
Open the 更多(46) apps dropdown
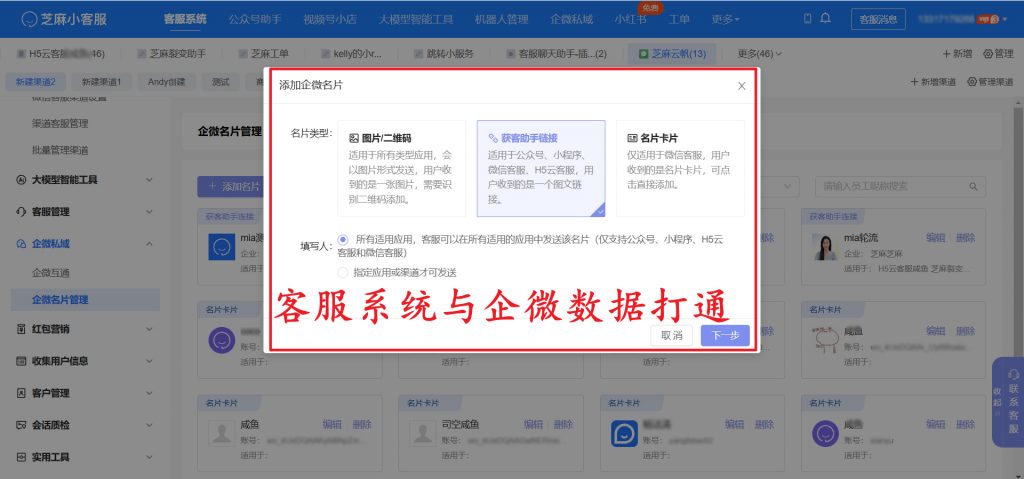point(760,54)
